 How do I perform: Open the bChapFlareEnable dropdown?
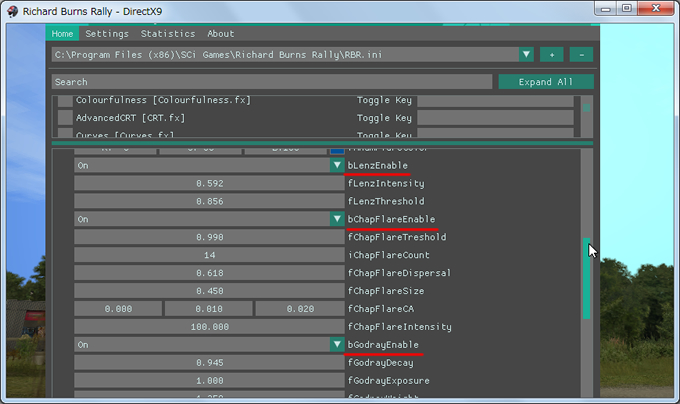(209, 219)
